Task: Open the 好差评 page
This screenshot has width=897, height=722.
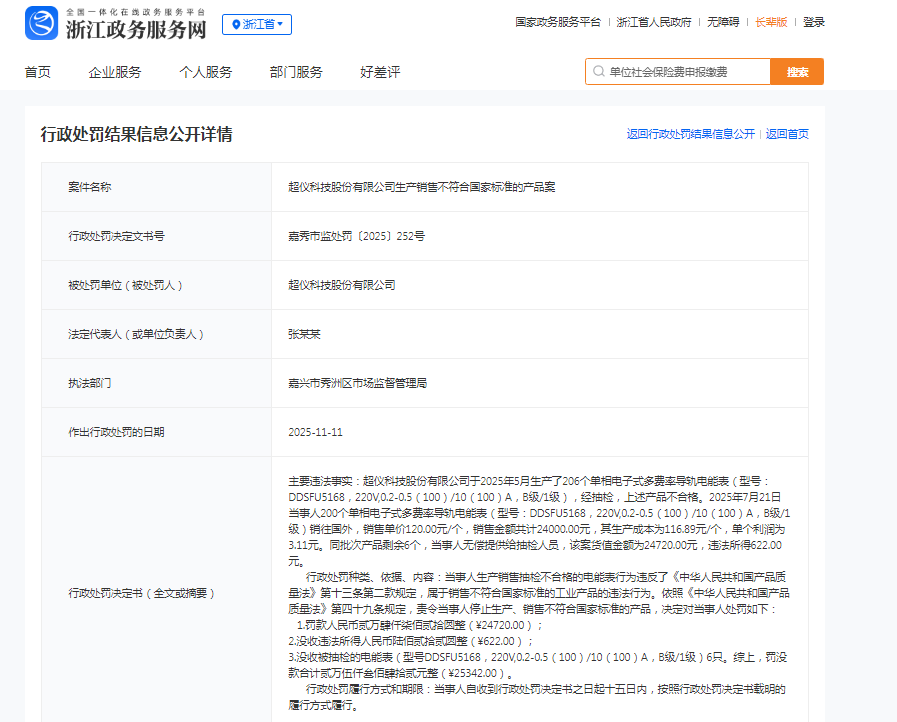Action: click(x=380, y=72)
